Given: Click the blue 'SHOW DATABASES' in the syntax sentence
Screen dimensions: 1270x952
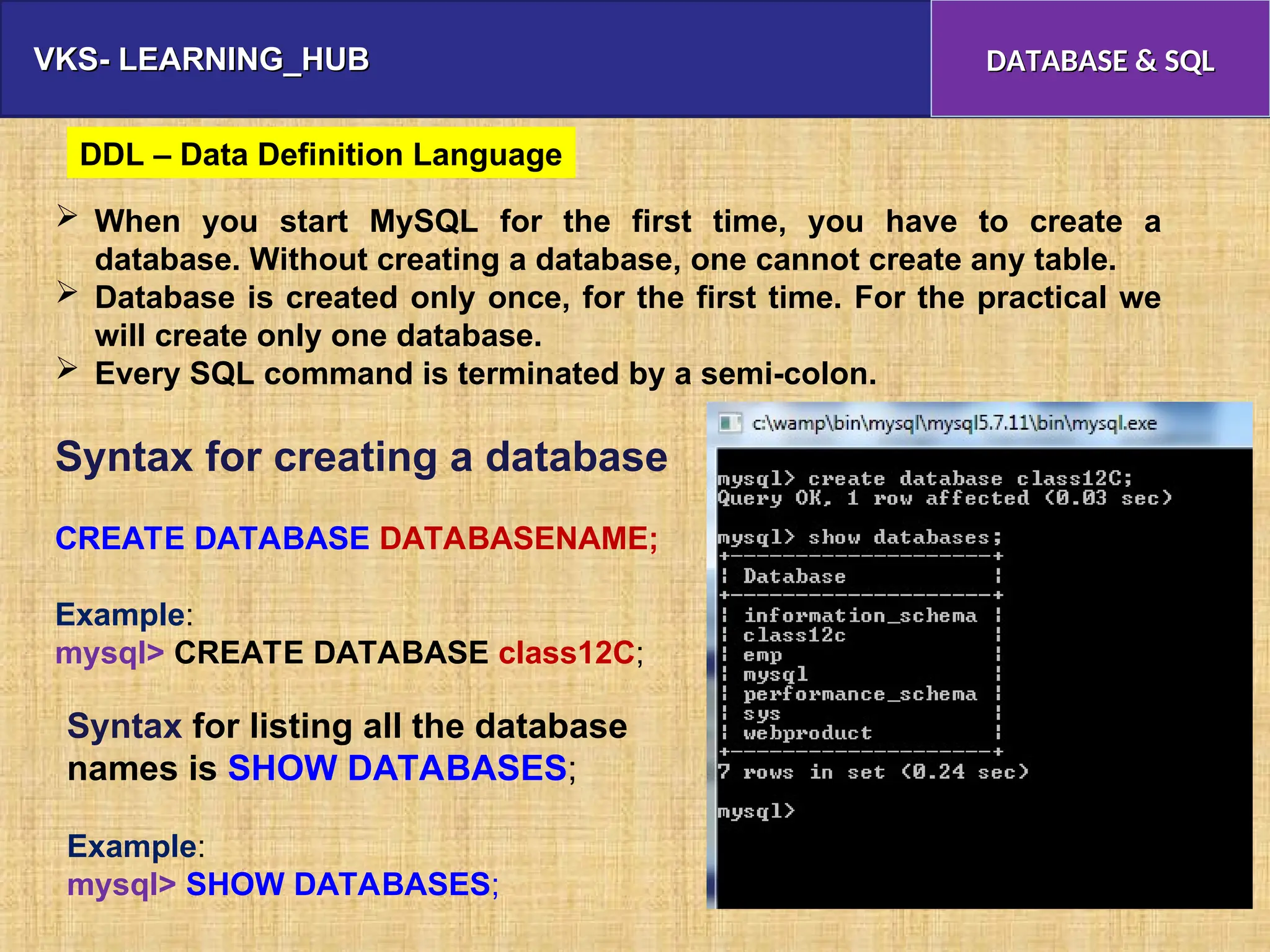Looking at the screenshot, I should pyautogui.click(x=397, y=768).
